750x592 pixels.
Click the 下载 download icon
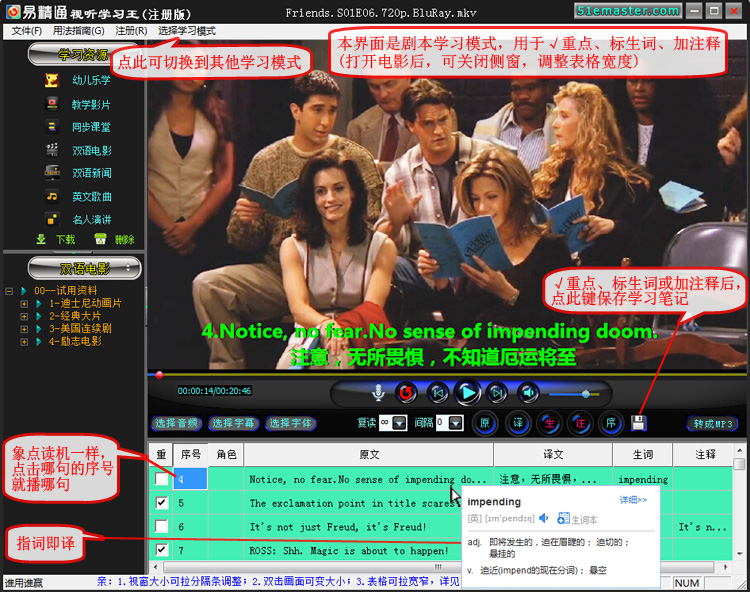coord(42,240)
